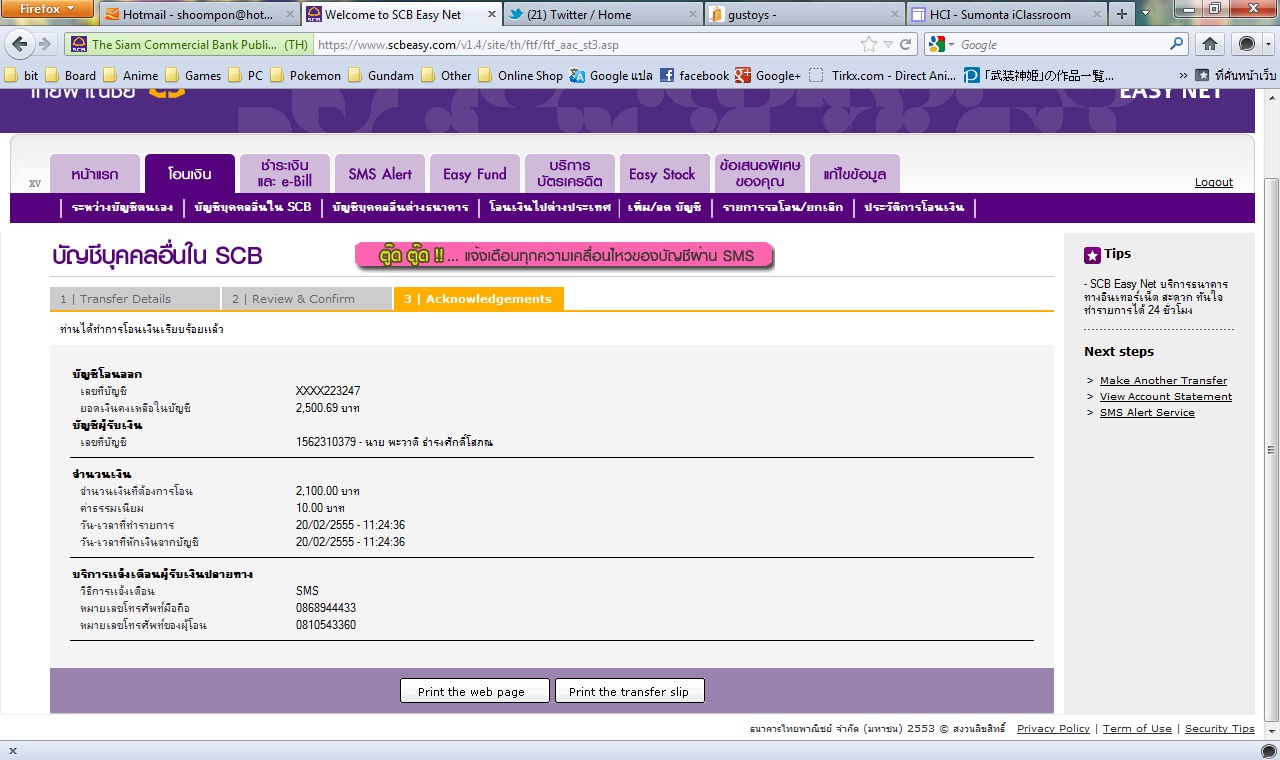Viewport: 1280px width, 760px height.
Task: Go to the browser Home page
Action: (1210, 44)
